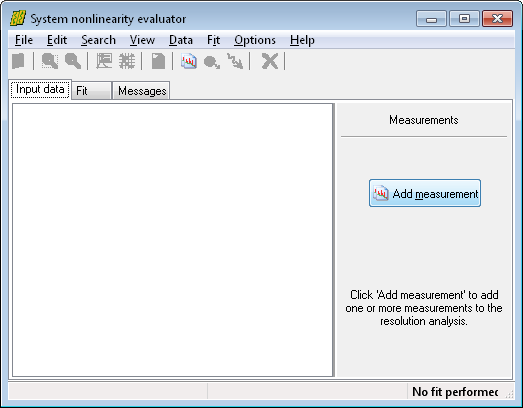Open the Options menu
The height and width of the screenshot is (408, 523).
255,40
